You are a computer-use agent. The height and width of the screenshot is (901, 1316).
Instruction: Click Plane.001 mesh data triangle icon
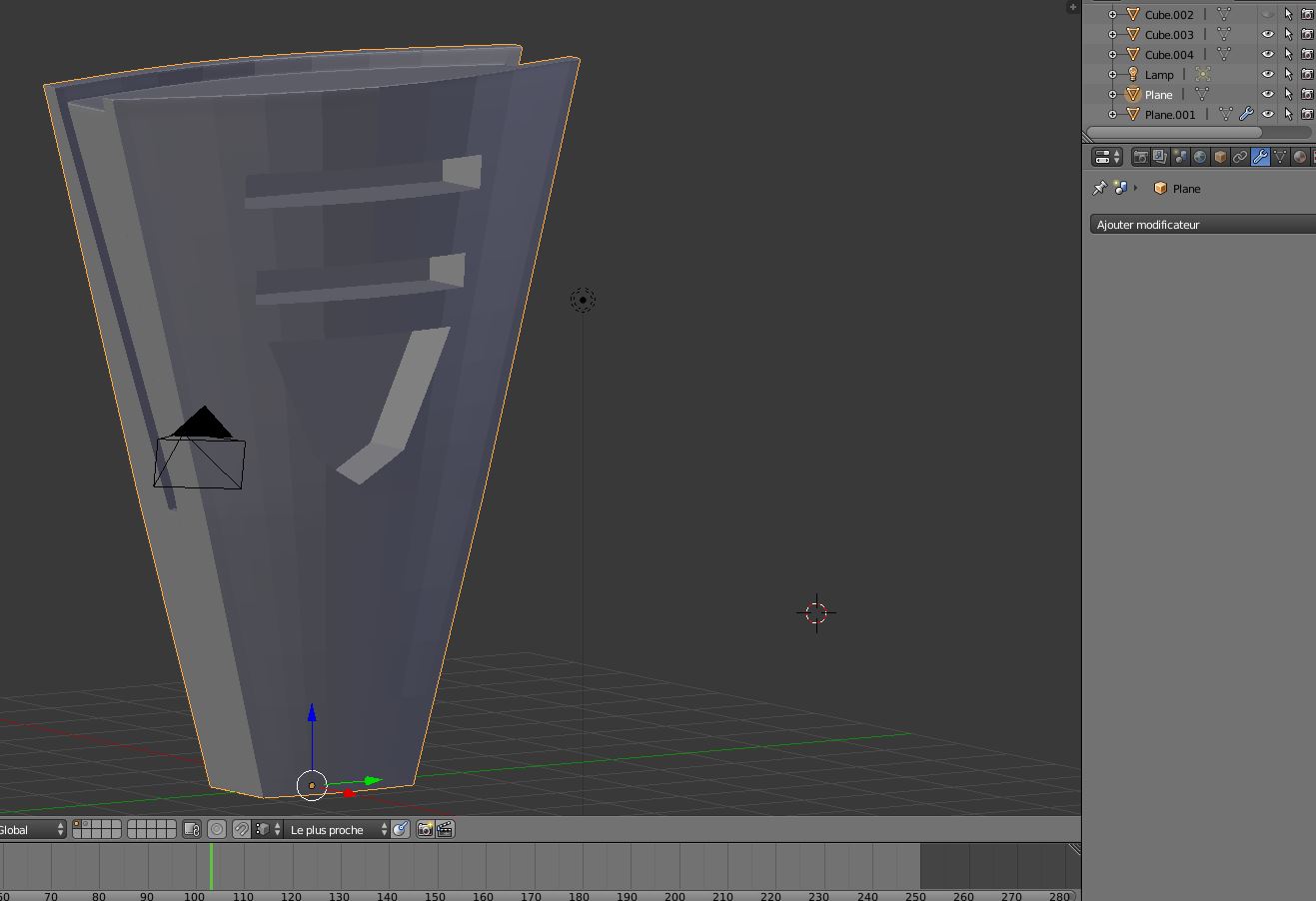click(1225, 114)
